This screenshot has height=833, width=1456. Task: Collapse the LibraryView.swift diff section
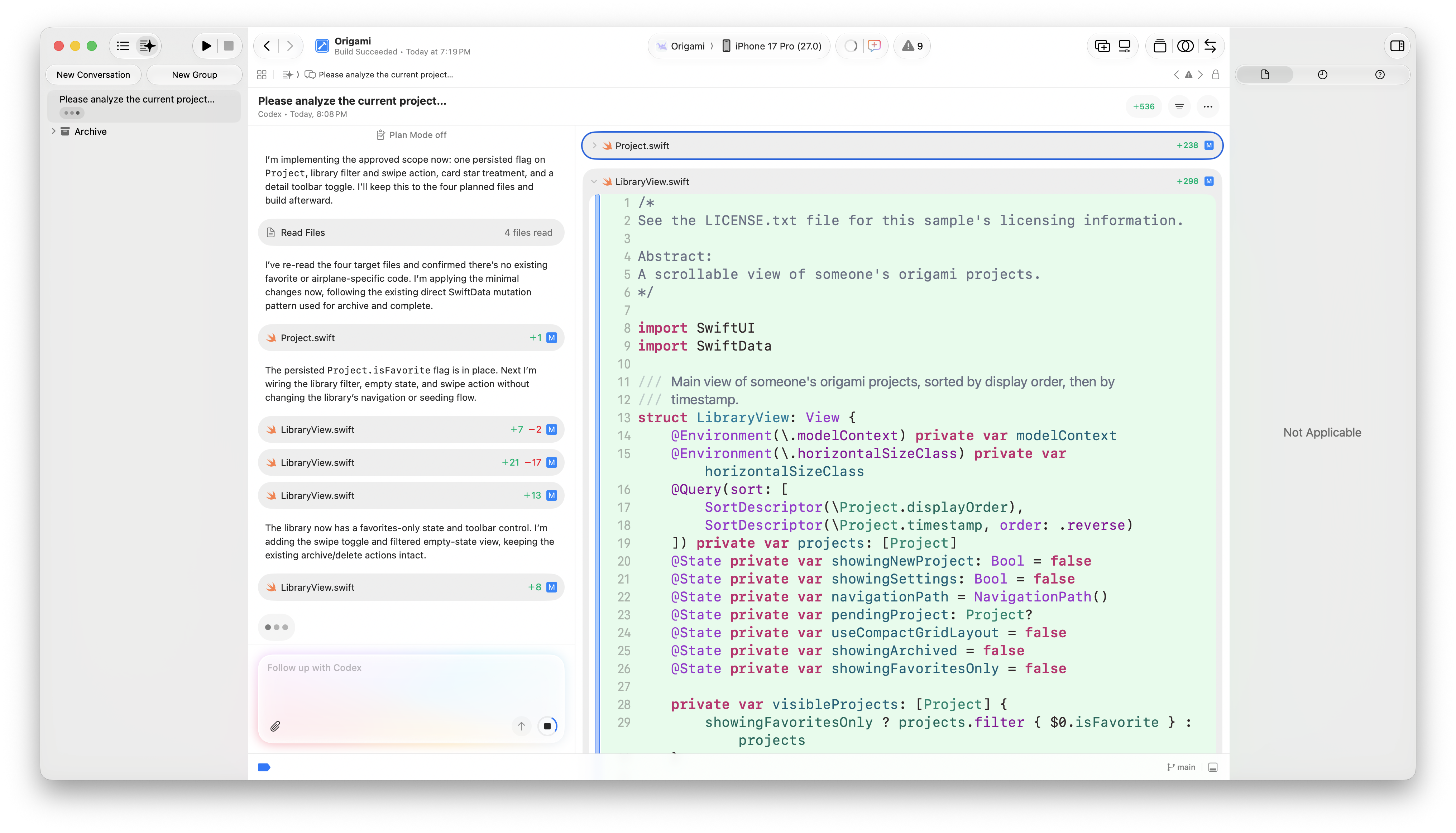tap(594, 181)
